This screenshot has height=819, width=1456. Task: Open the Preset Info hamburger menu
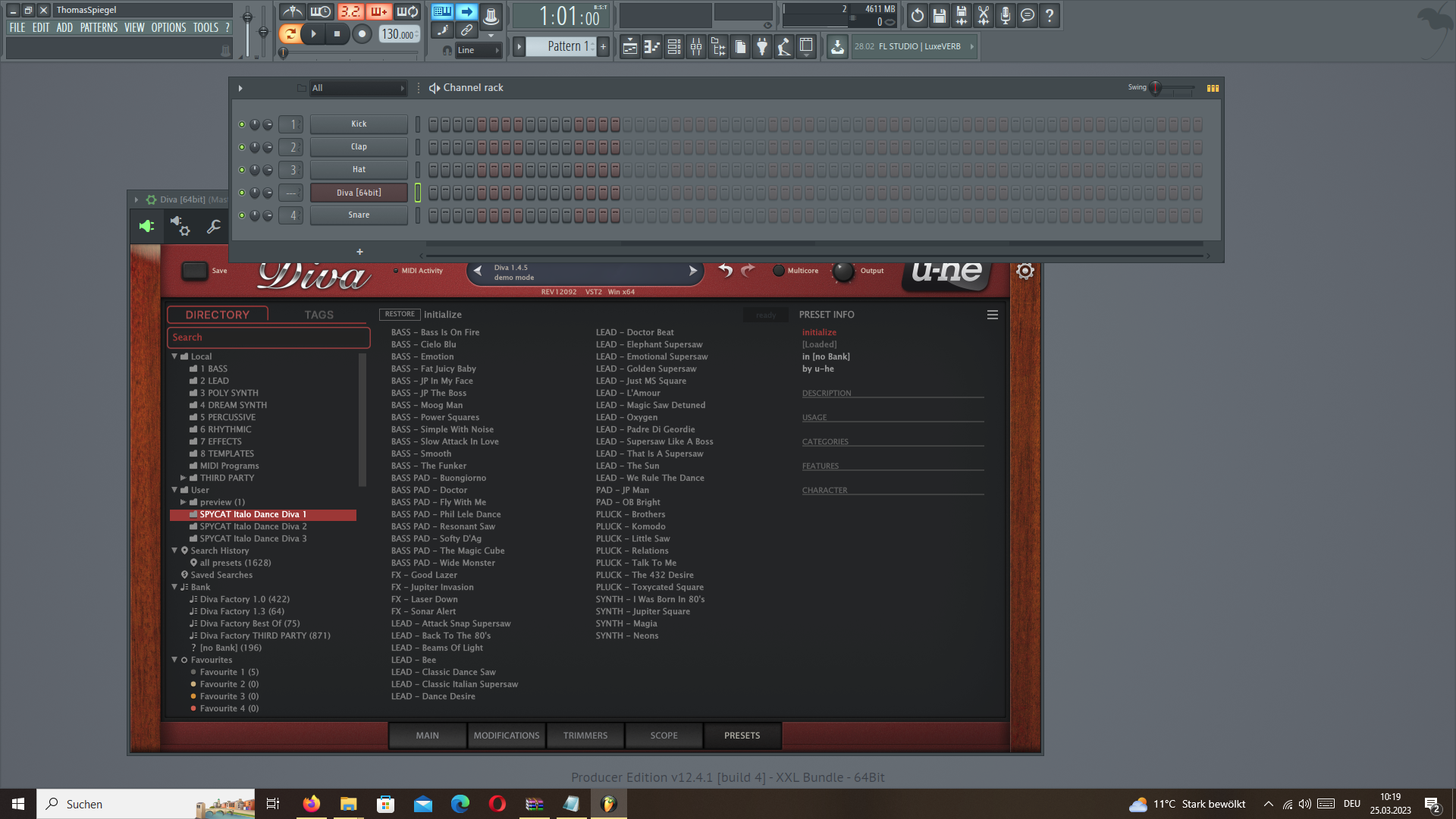[x=992, y=315]
